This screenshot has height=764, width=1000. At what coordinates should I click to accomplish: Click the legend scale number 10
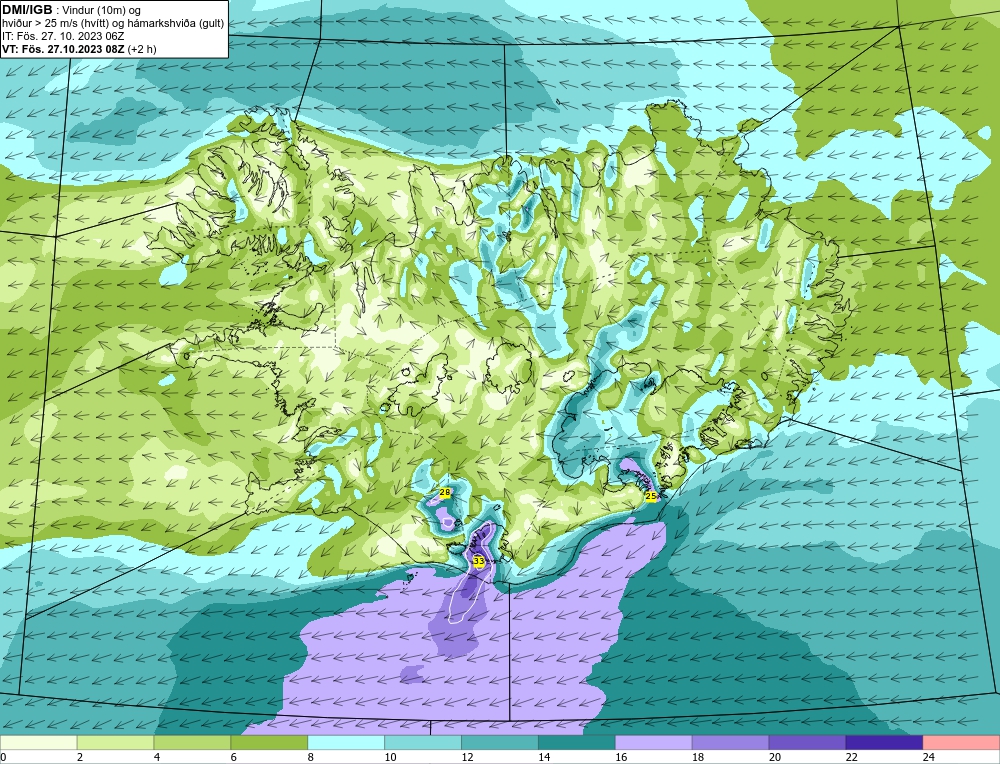coord(390,757)
